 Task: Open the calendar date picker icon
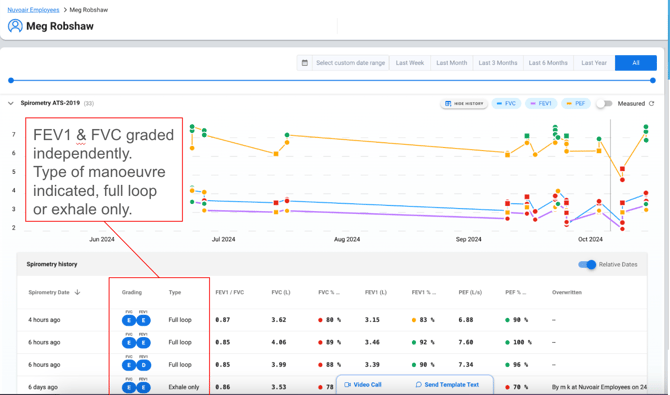(x=305, y=63)
